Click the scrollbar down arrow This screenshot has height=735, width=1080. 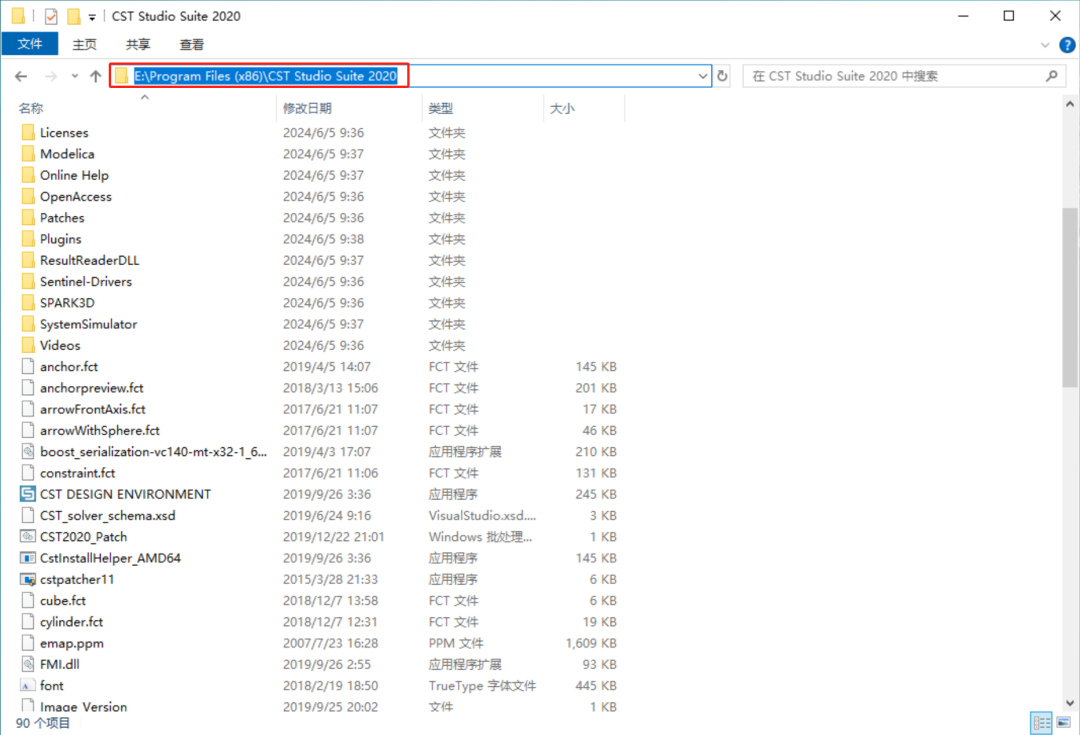(x=1070, y=703)
